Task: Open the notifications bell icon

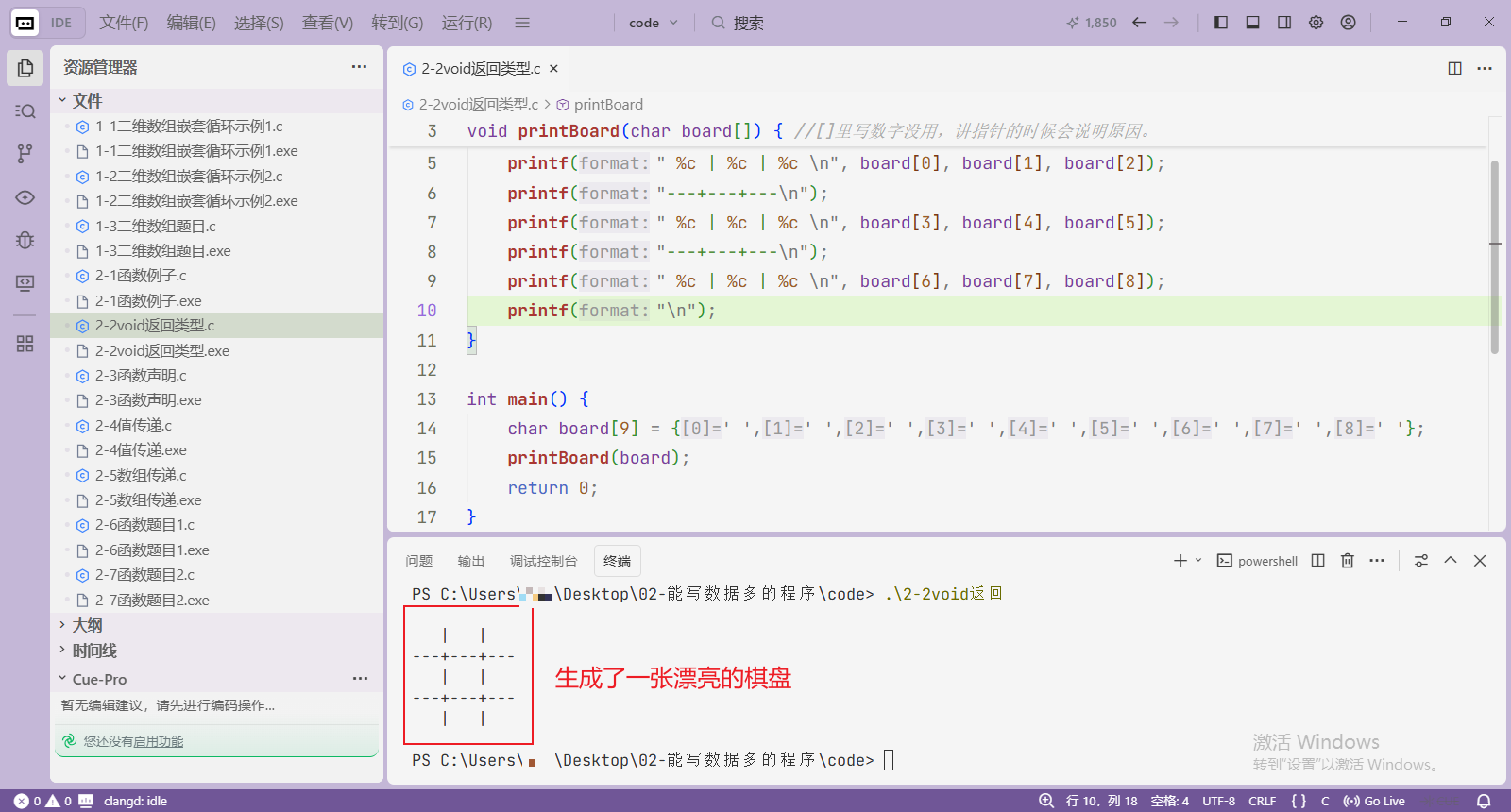Action: (x=1484, y=801)
